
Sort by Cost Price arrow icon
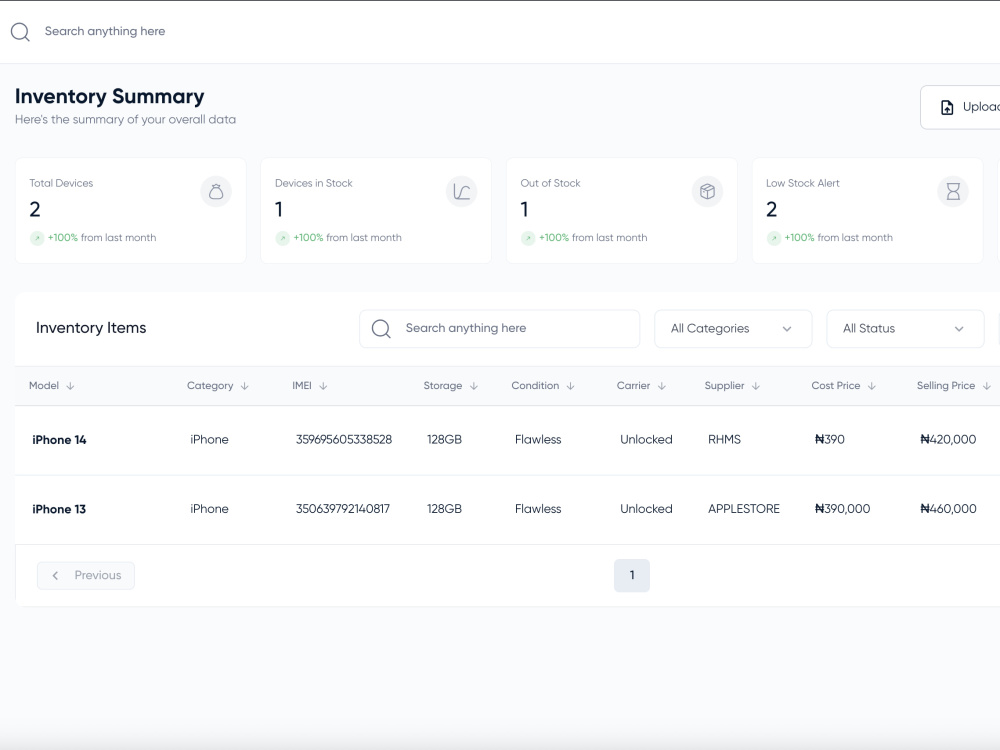coord(872,386)
